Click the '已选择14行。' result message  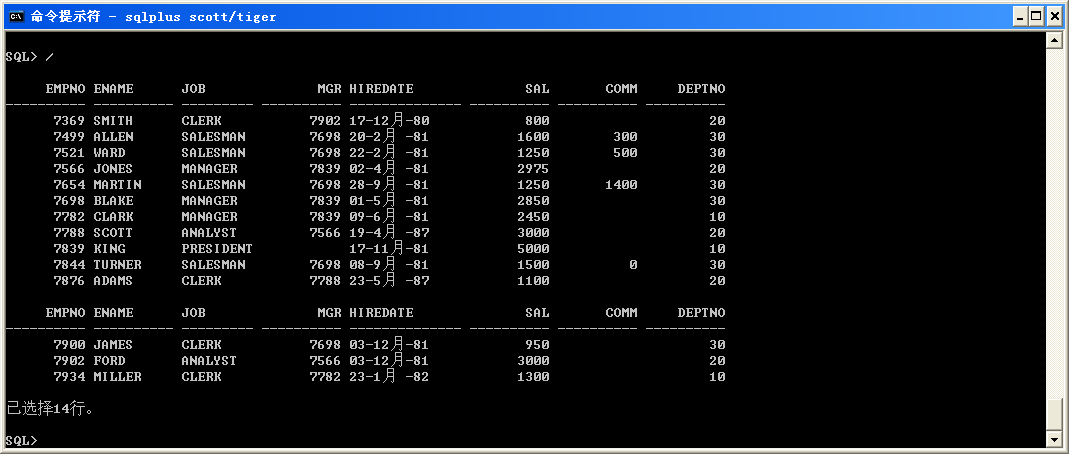pos(49,409)
